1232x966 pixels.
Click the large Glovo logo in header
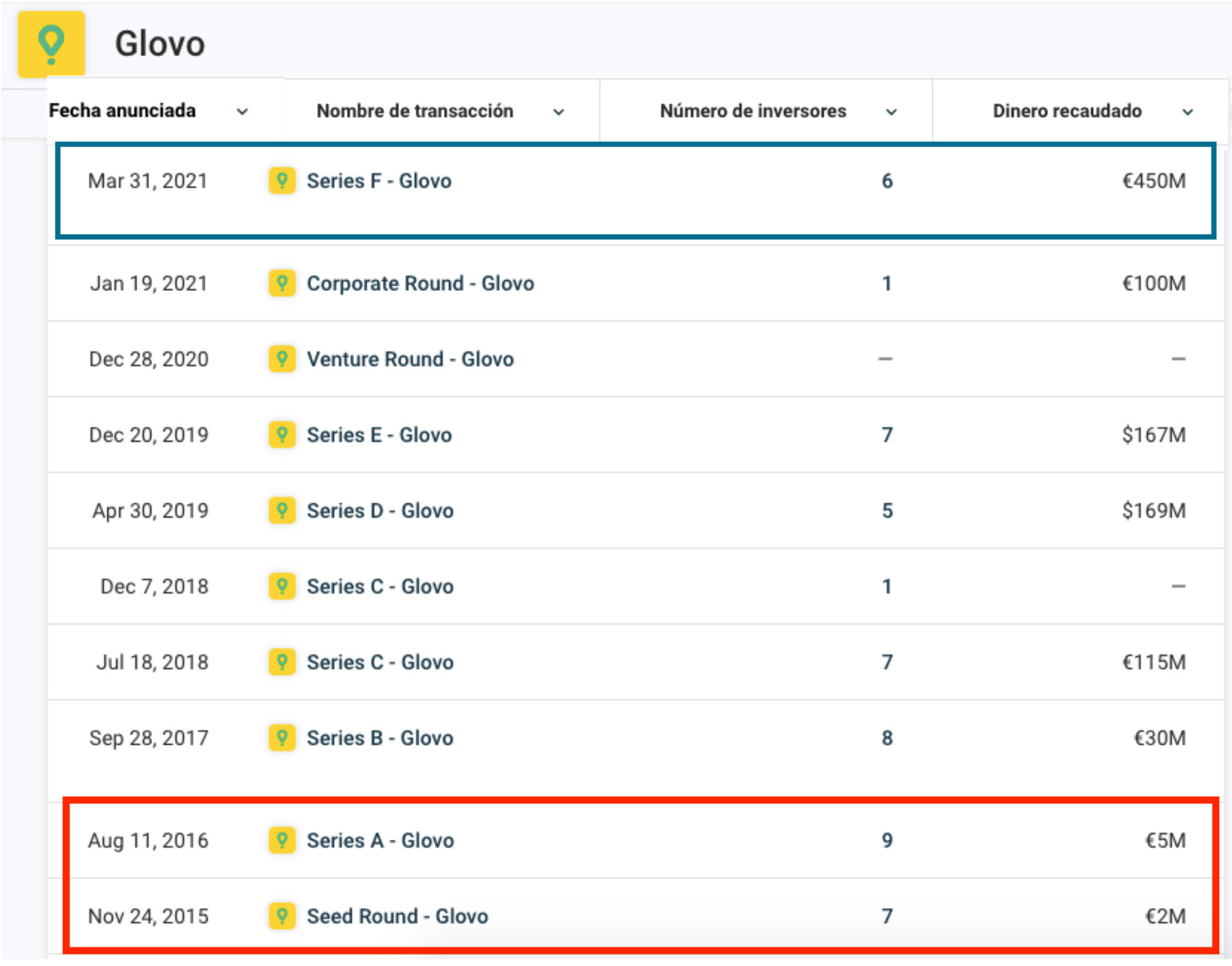pyautogui.click(x=51, y=44)
